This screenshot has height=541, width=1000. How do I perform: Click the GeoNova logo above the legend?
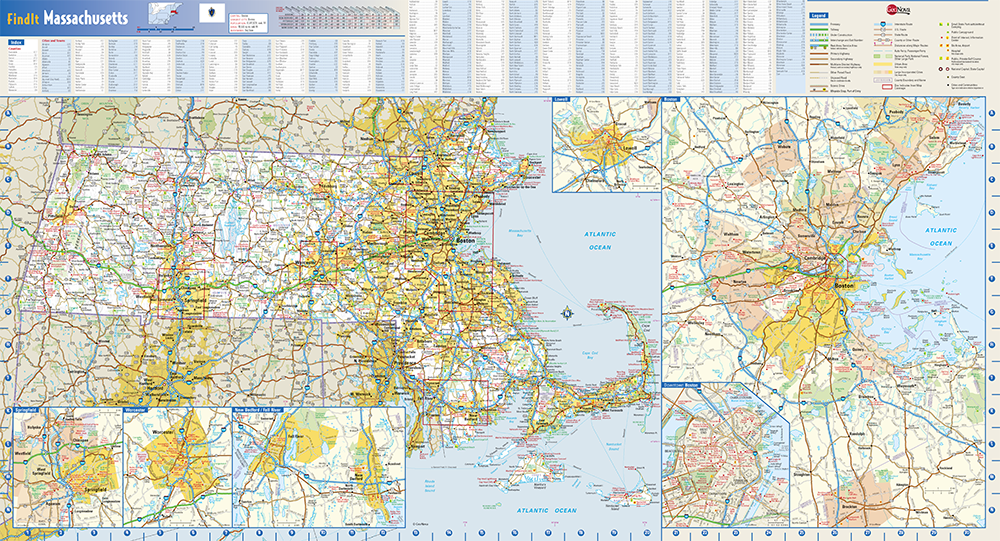(x=897, y=9)
